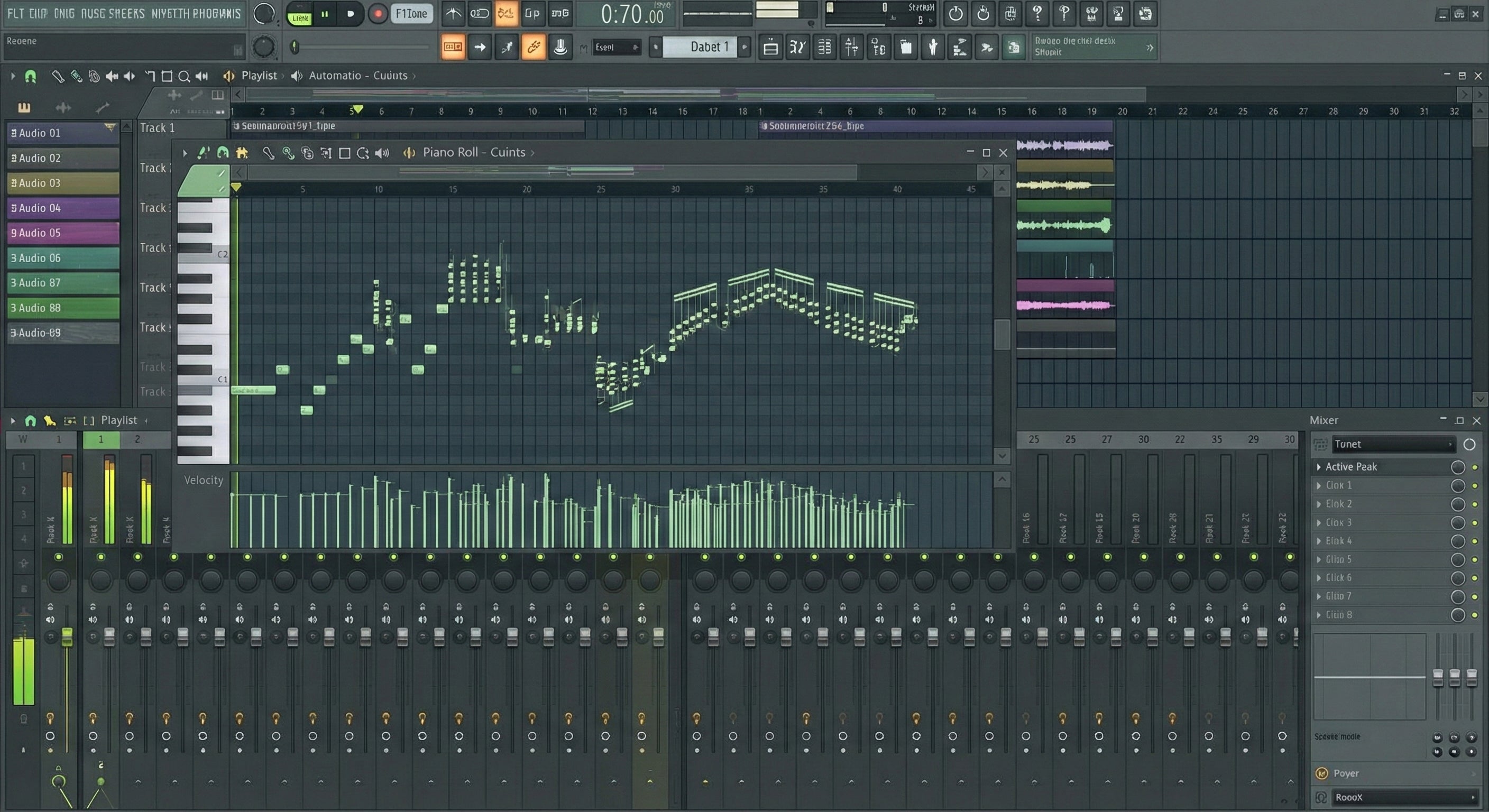Expand the Active Peak slot arrow
Image resolution: width=1489 pixels, height=812 pixels.
click(1319, 467)
